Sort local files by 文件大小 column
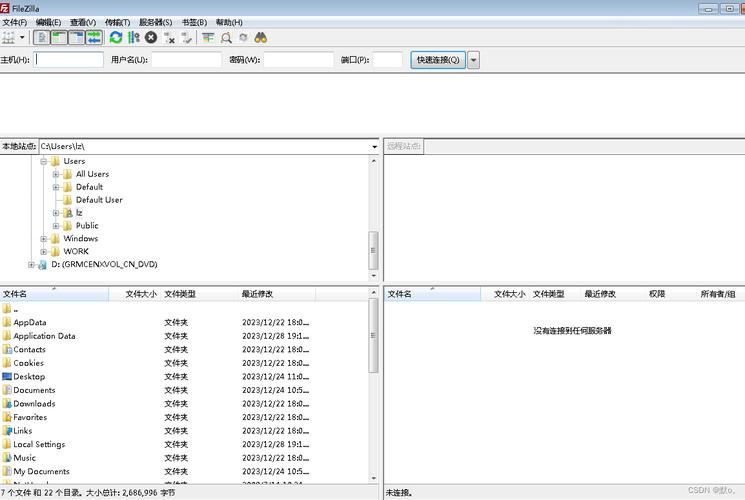Viewport: 745px width, 500px height. tap(135, 294)
